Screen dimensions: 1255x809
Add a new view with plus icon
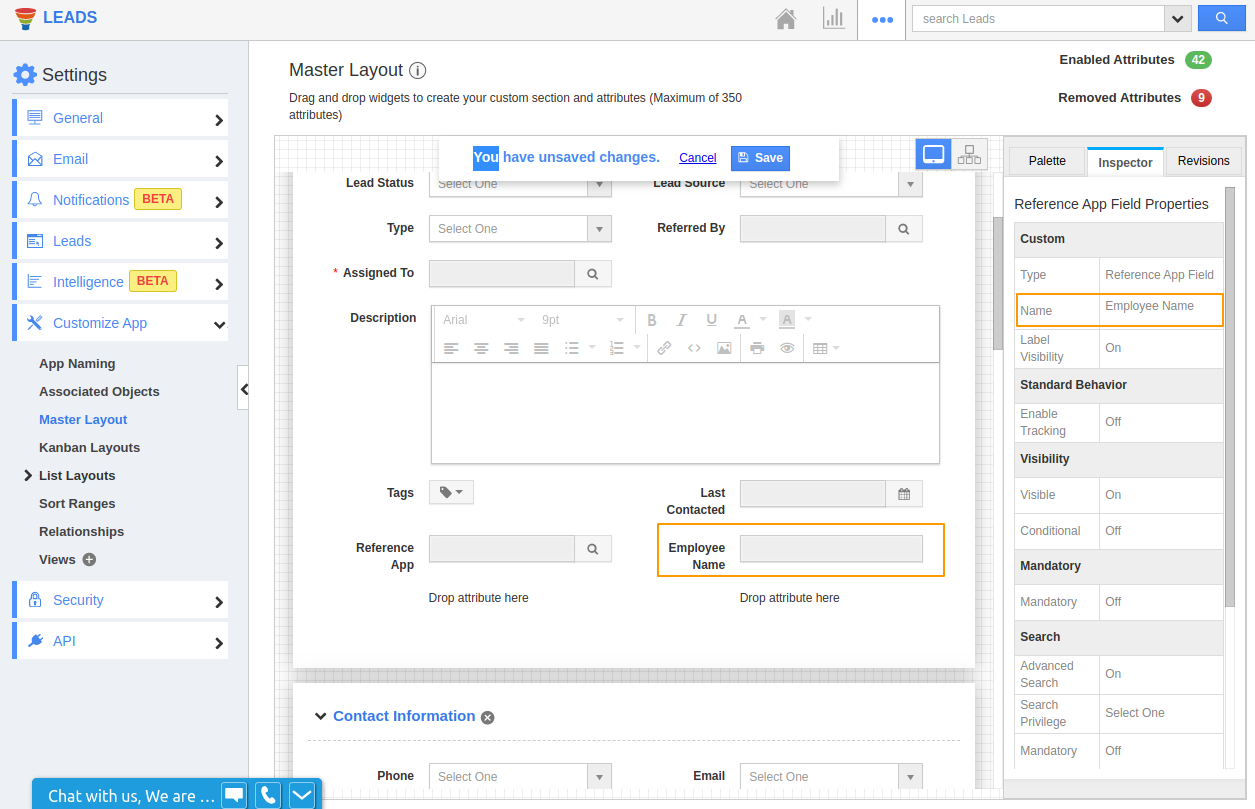click(89, 560)
